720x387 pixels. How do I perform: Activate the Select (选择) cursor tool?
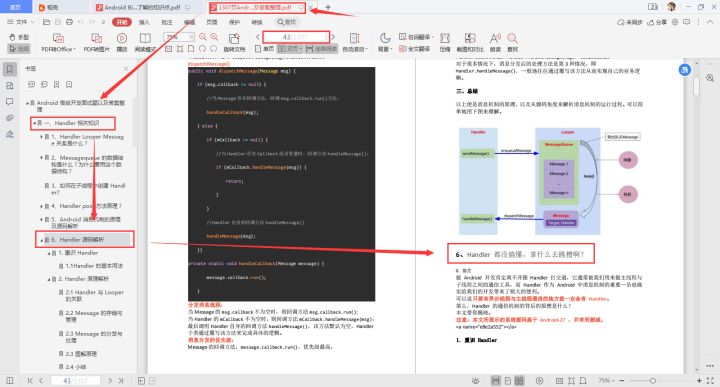coord(19,48)
